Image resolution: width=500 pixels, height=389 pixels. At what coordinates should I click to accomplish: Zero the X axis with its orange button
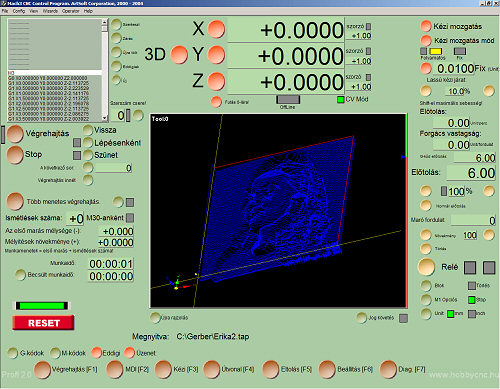(x=216, y=29)
